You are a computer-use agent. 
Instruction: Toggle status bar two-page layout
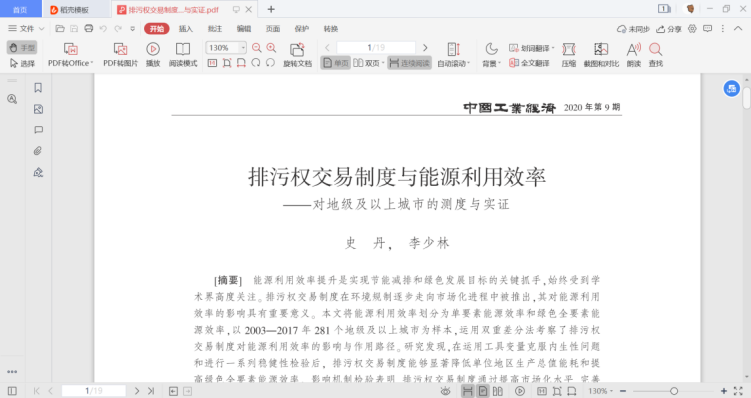click(498, 391)
